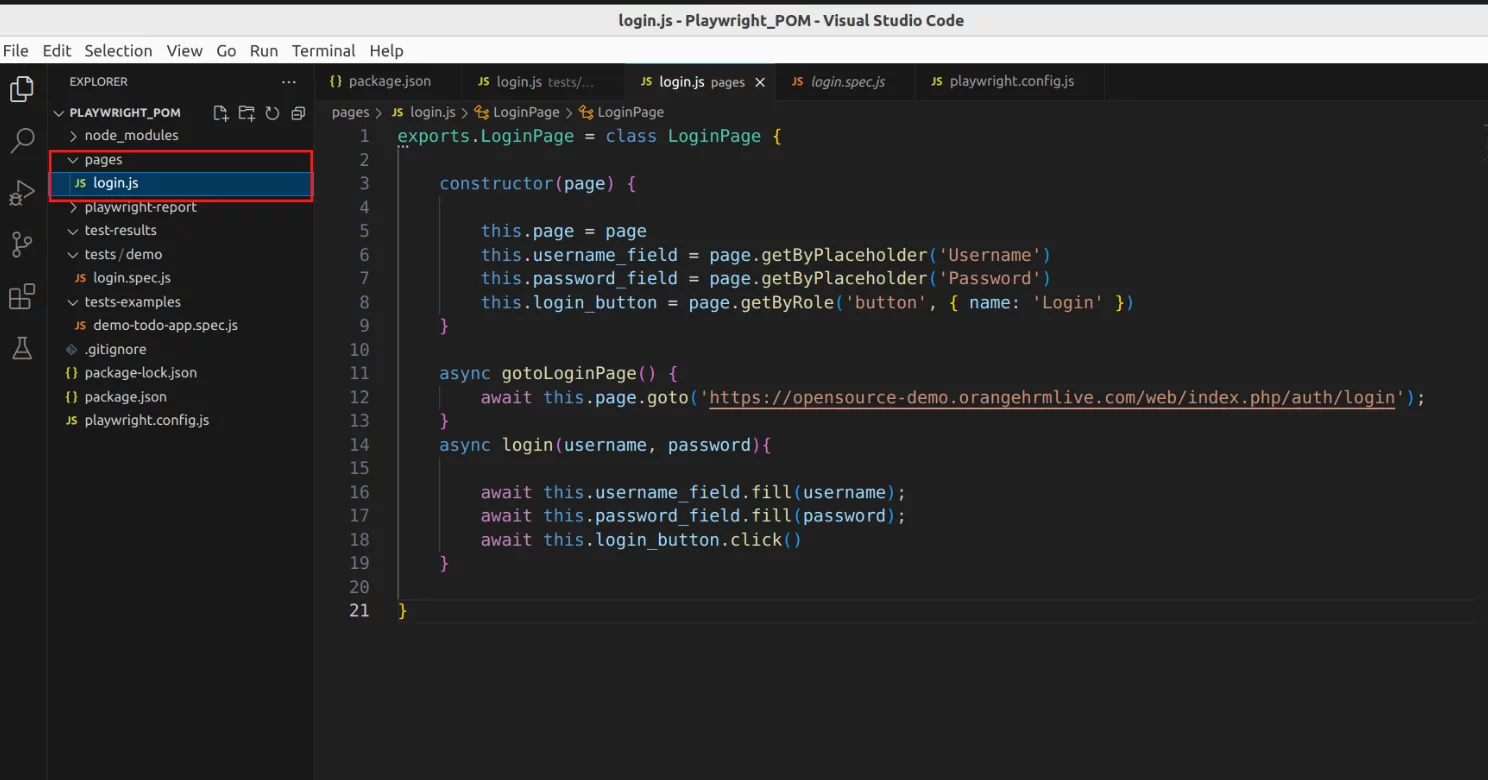Close the login.js pages tab

760,82
